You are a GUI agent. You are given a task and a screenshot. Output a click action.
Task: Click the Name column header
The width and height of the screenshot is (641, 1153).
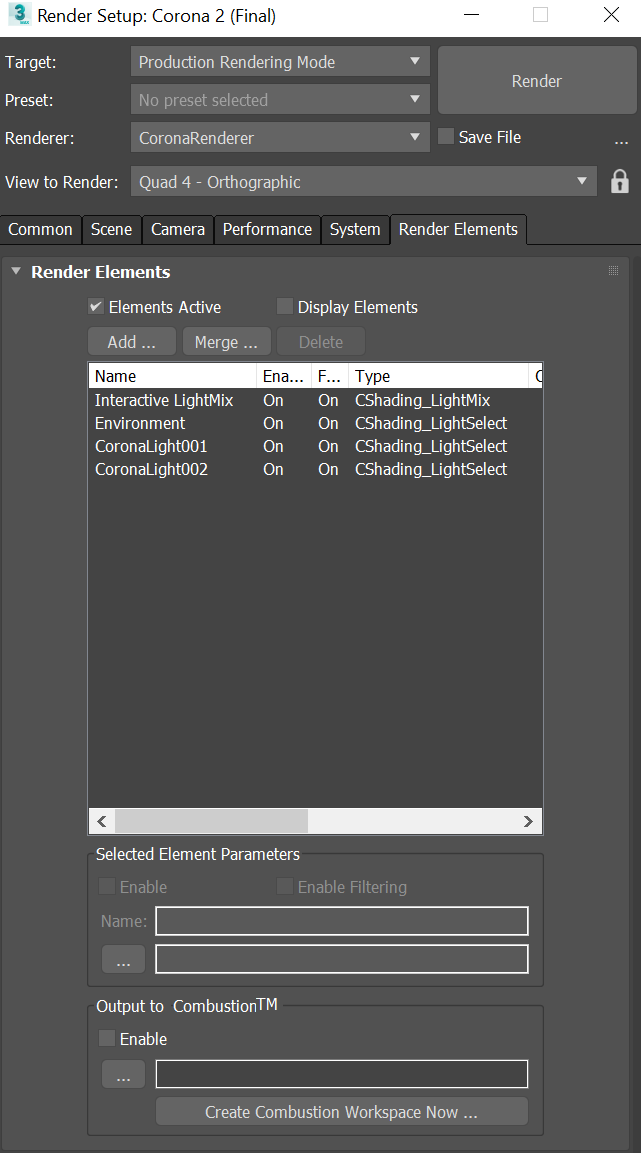pos(173,376)
